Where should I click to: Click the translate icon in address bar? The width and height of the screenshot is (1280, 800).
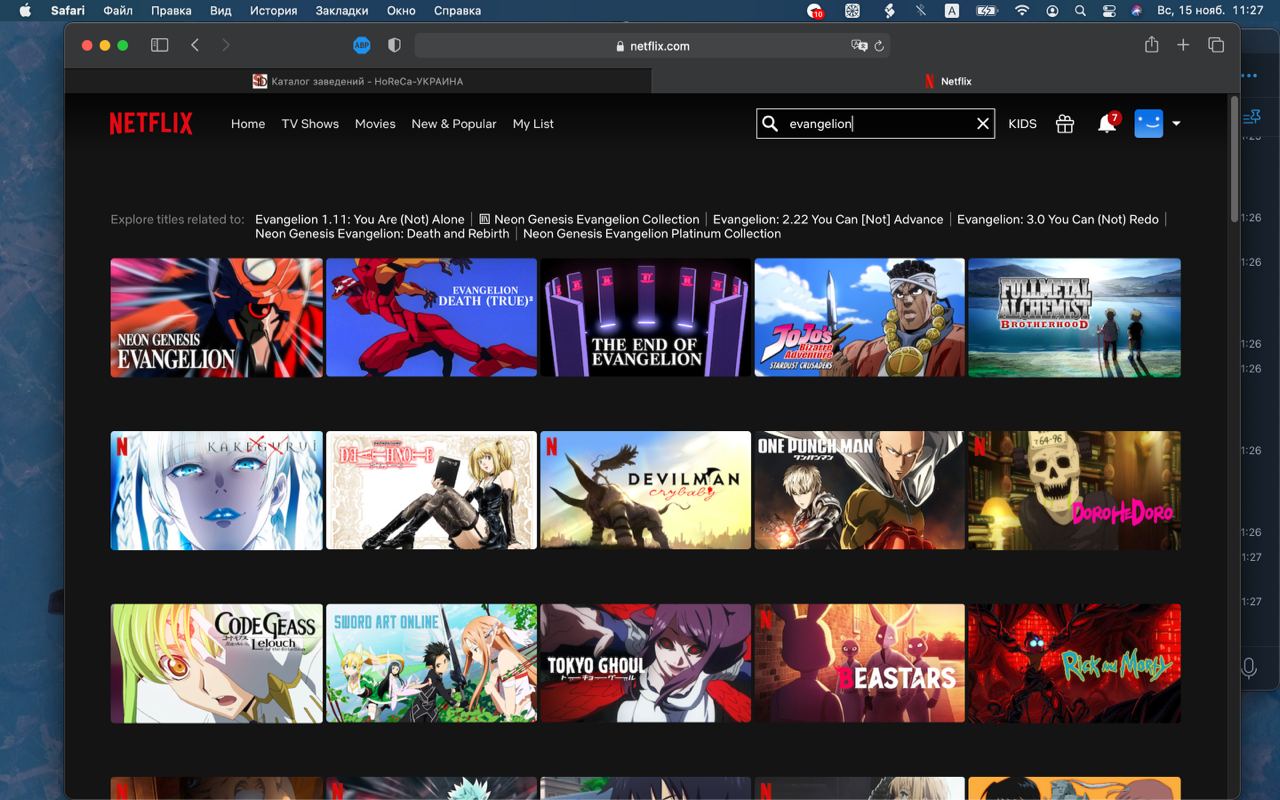coord(858,45)
